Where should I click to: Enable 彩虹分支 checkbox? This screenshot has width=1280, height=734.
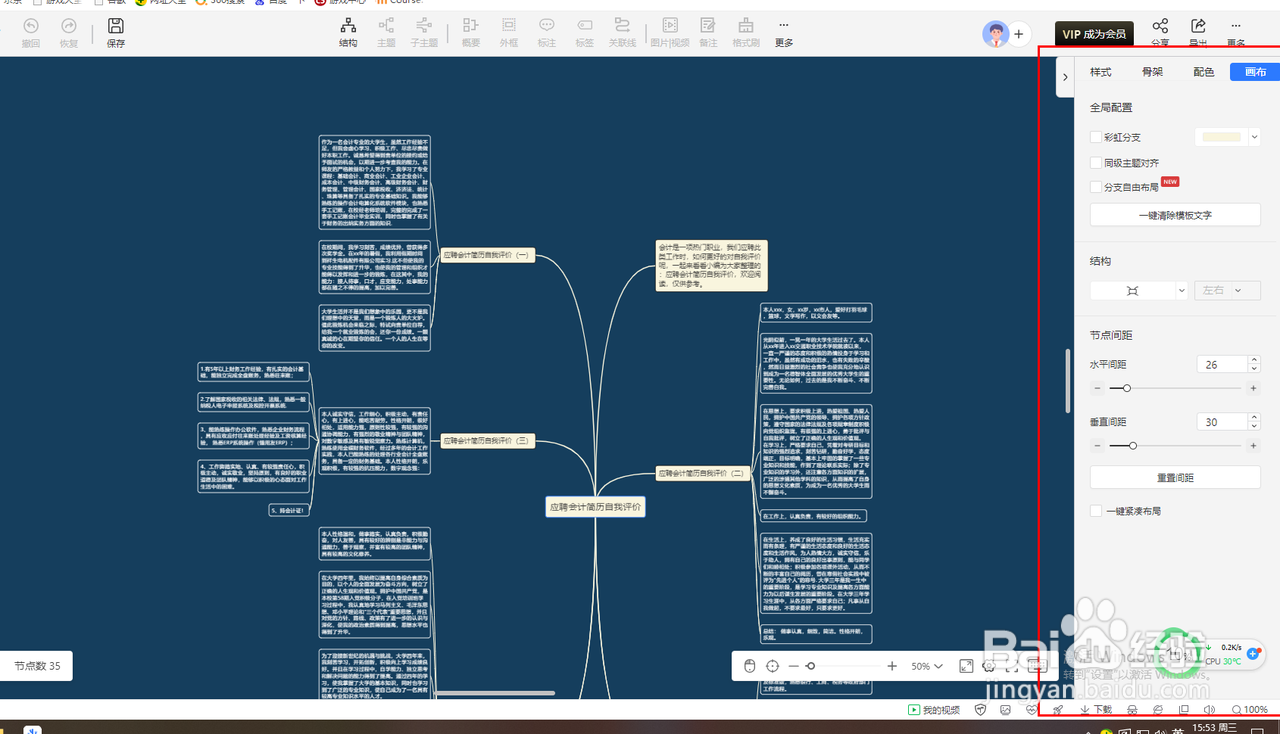click(x=1096, y=137)
